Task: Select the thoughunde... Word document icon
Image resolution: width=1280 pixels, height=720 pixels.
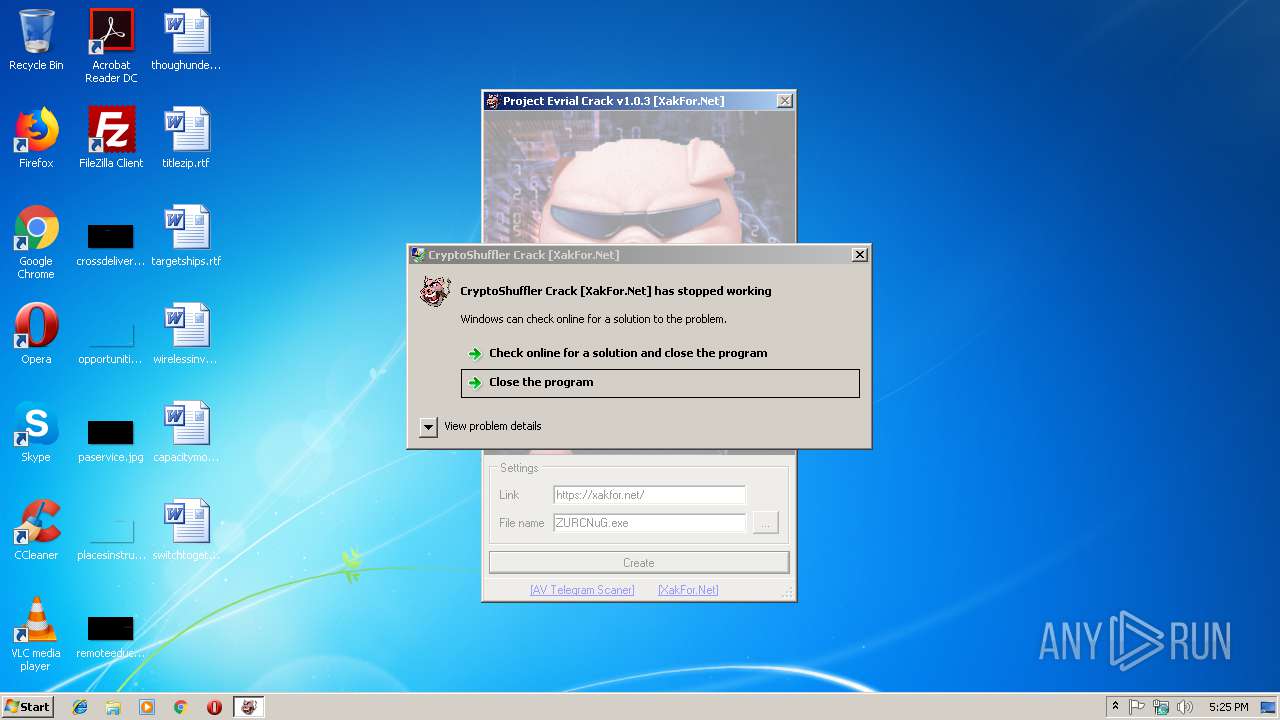Action: pos(186,40)
